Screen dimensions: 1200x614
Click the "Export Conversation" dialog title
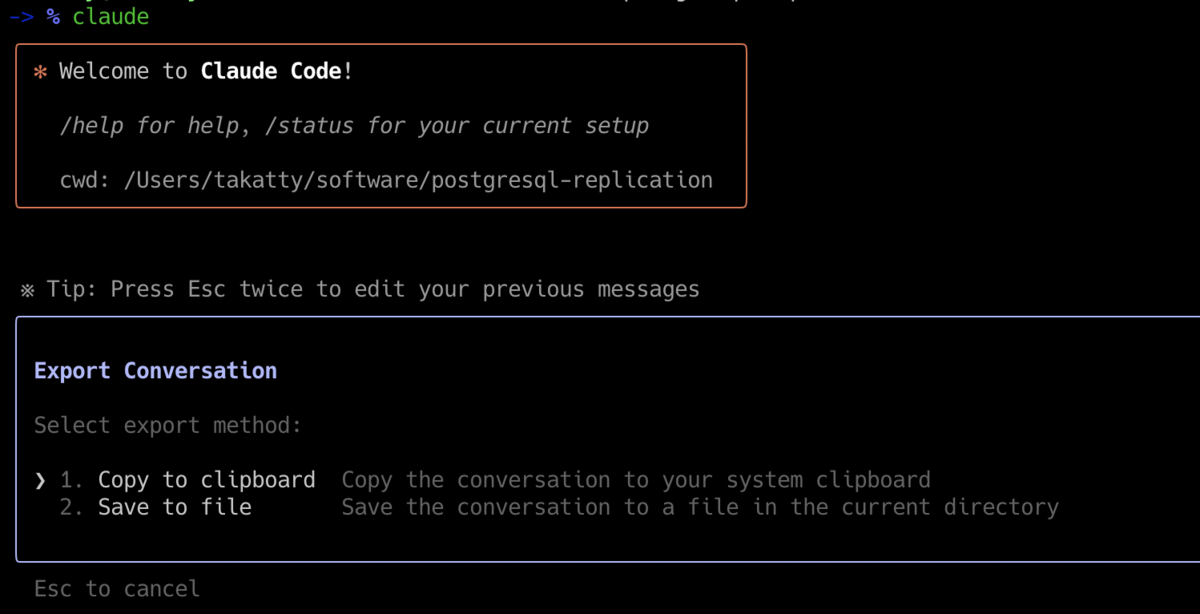[x=155, y=370]
